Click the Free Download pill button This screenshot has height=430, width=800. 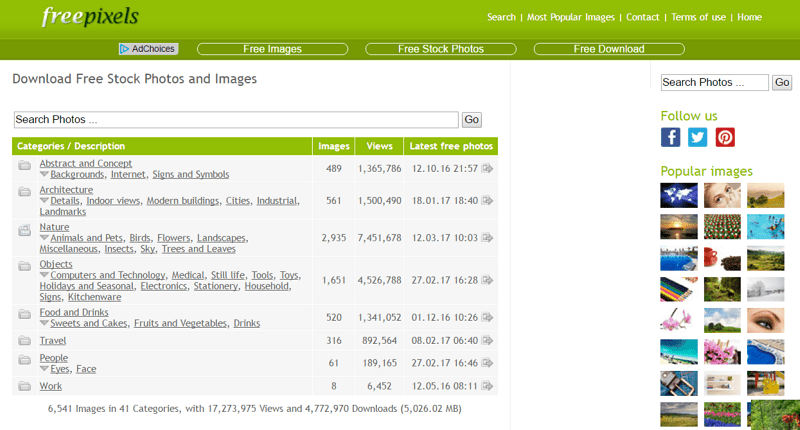click(609, 49)
